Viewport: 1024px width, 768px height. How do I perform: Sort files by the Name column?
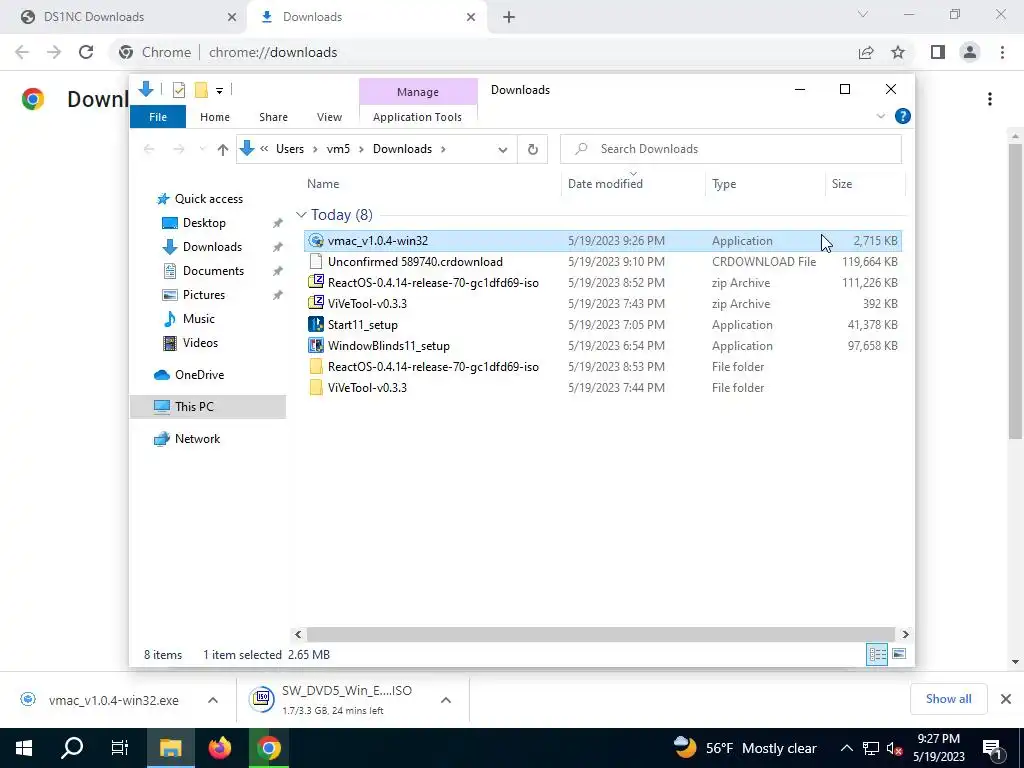click(x=323, y=184)
